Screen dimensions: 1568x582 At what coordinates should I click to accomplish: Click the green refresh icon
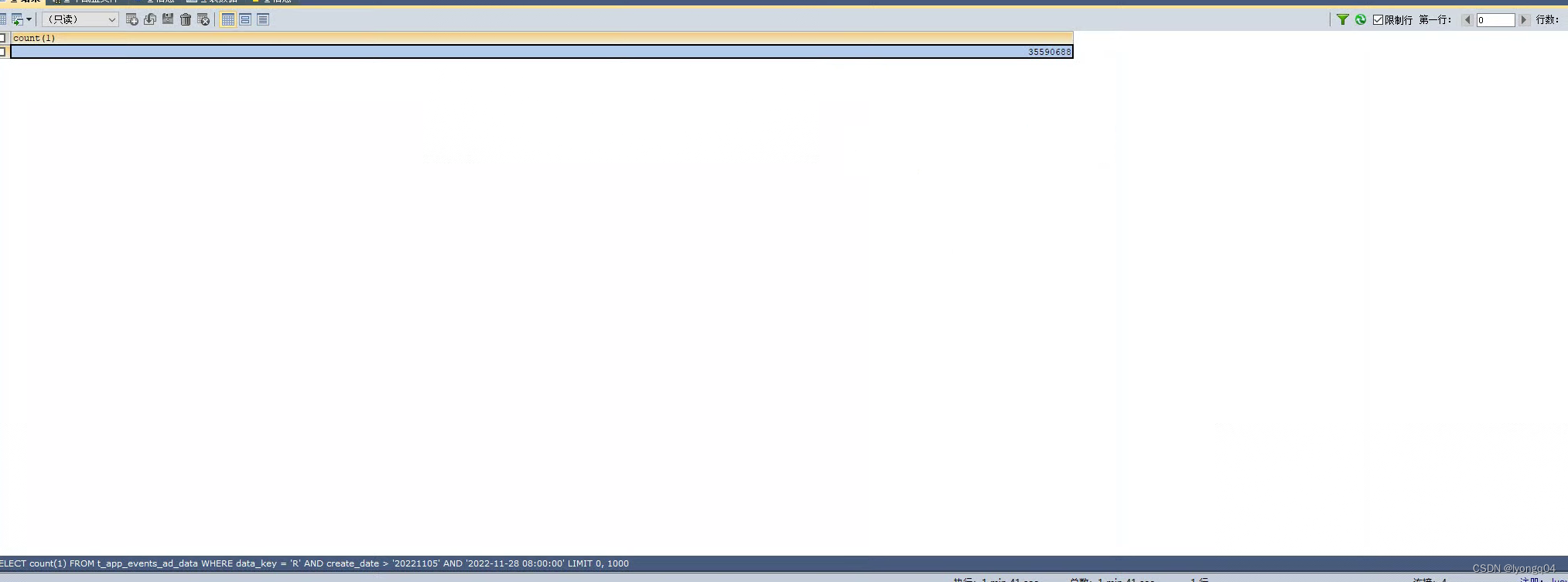click(1361, 19)
